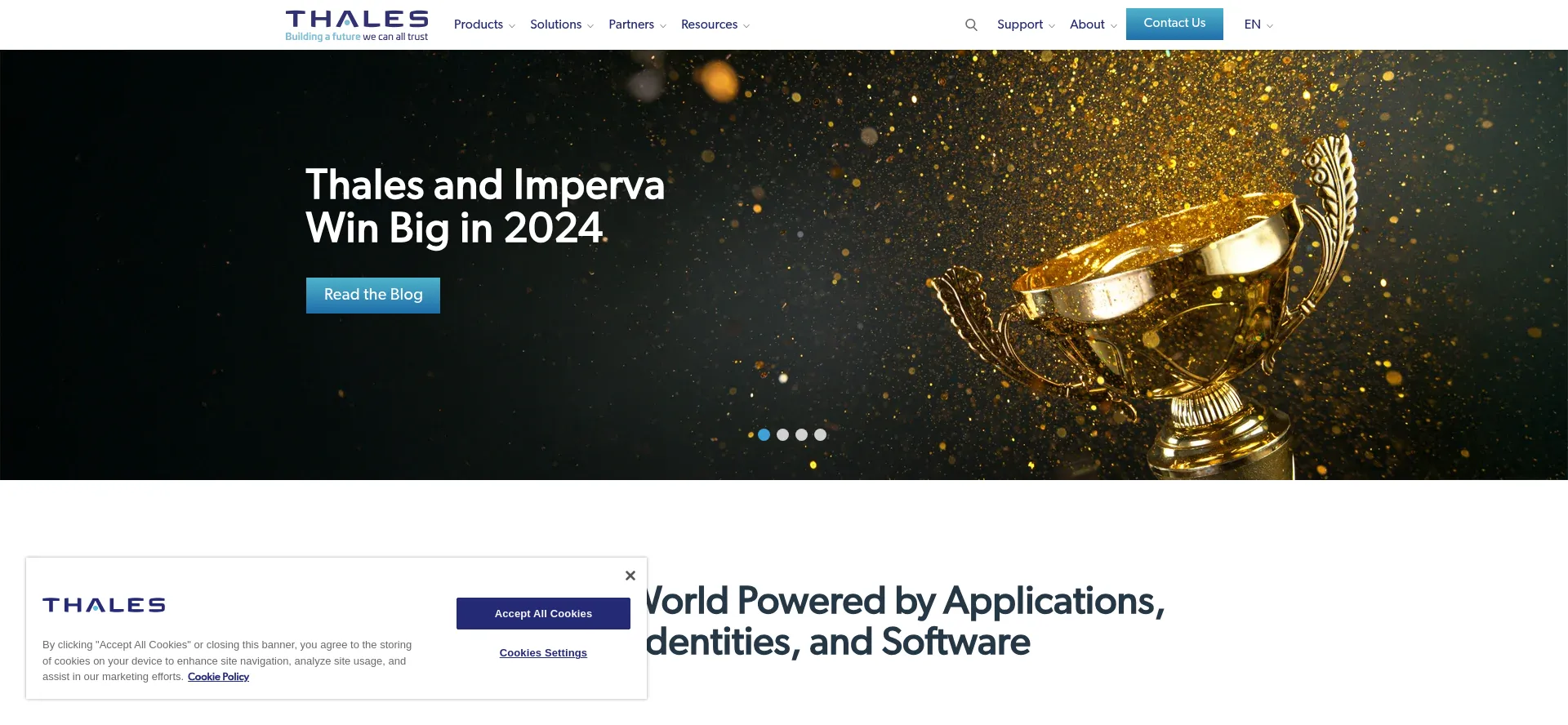1568x725 pixels.
Task: Click the 'Building a future we can all trust' tagline
Action: coord(356,37)
